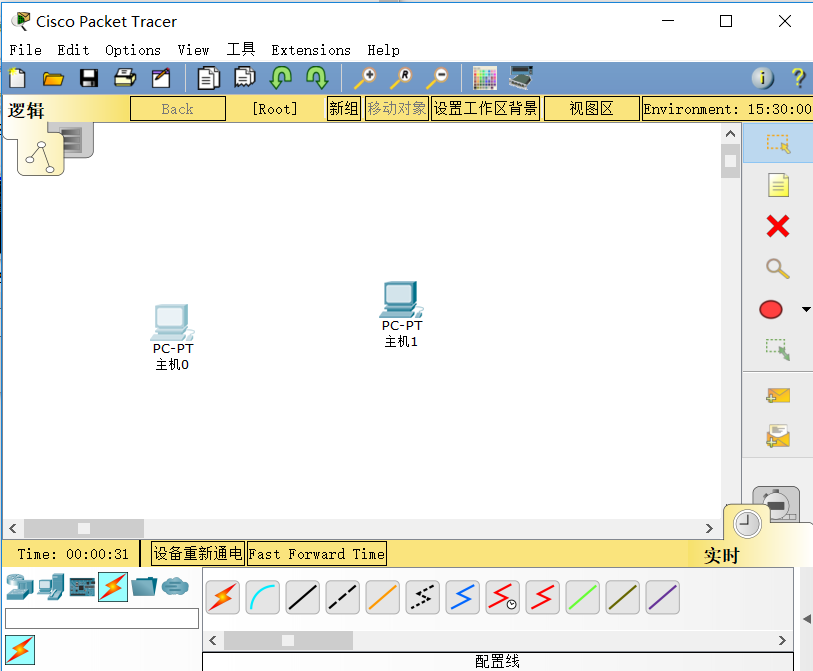Image resolution: width=813 pixels, height=671 pixels.
Task: Open the File menu
Action: click(x=25, y=50)
